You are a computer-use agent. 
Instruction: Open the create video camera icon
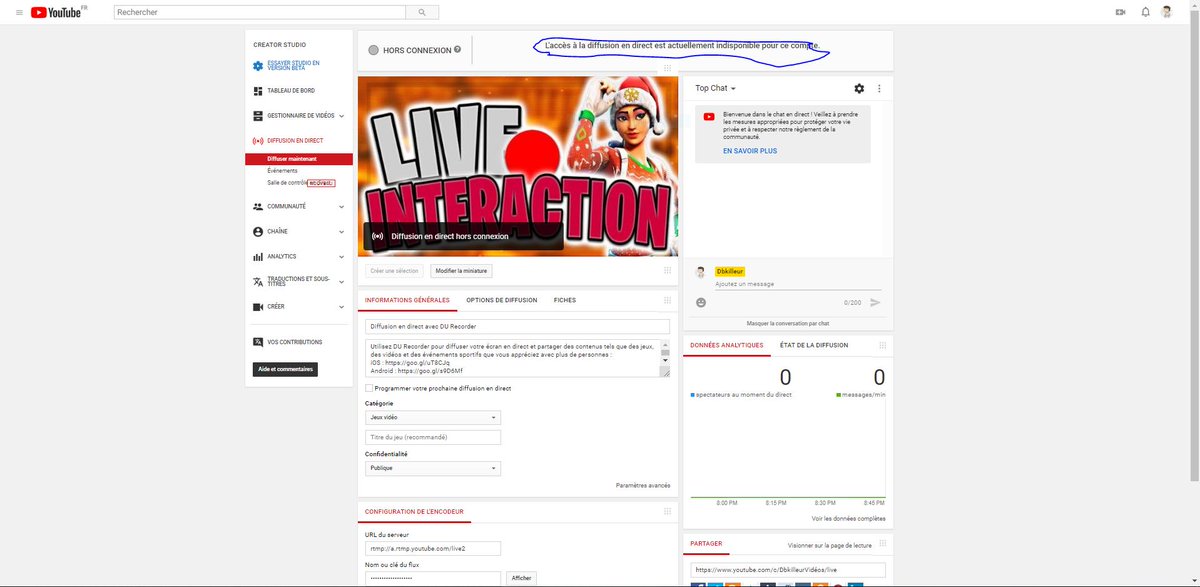(1120, 12)
